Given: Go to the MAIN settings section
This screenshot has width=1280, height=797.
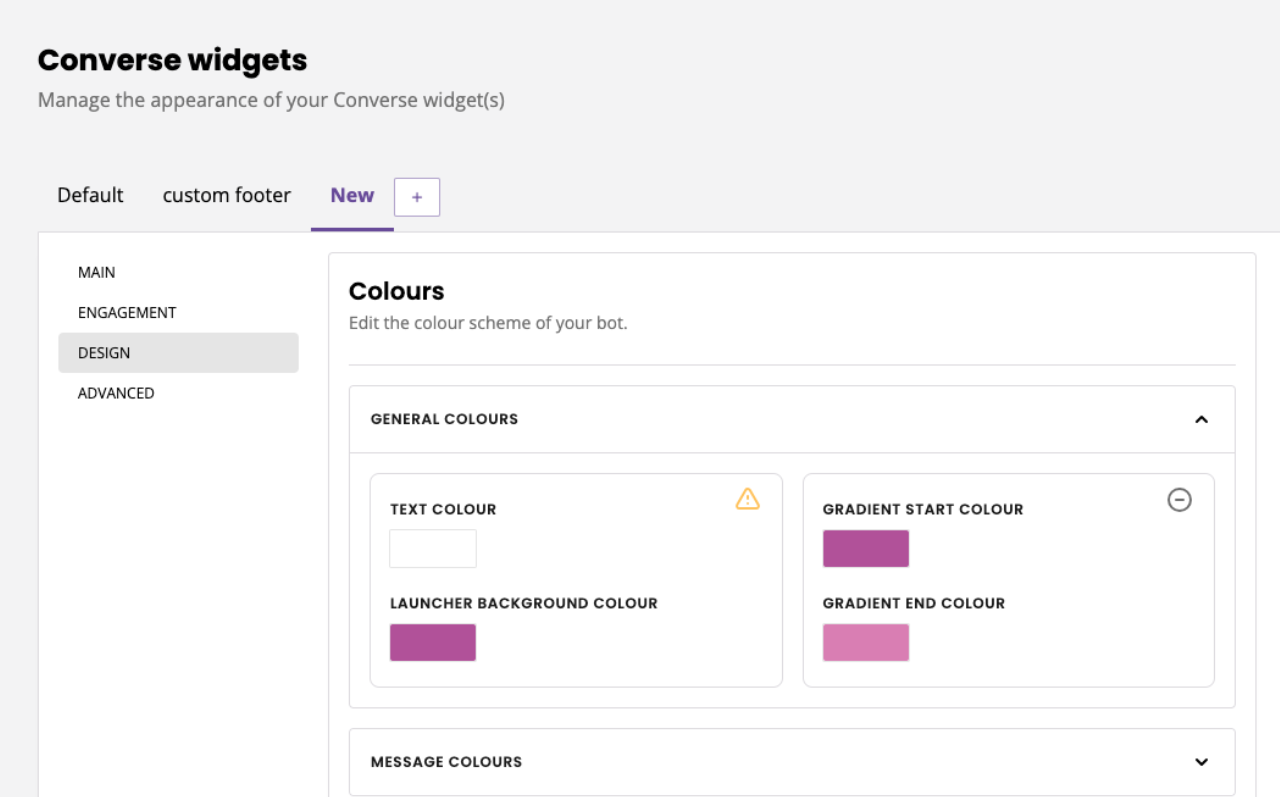Looking at the screenshot, I should click(178, 272).
